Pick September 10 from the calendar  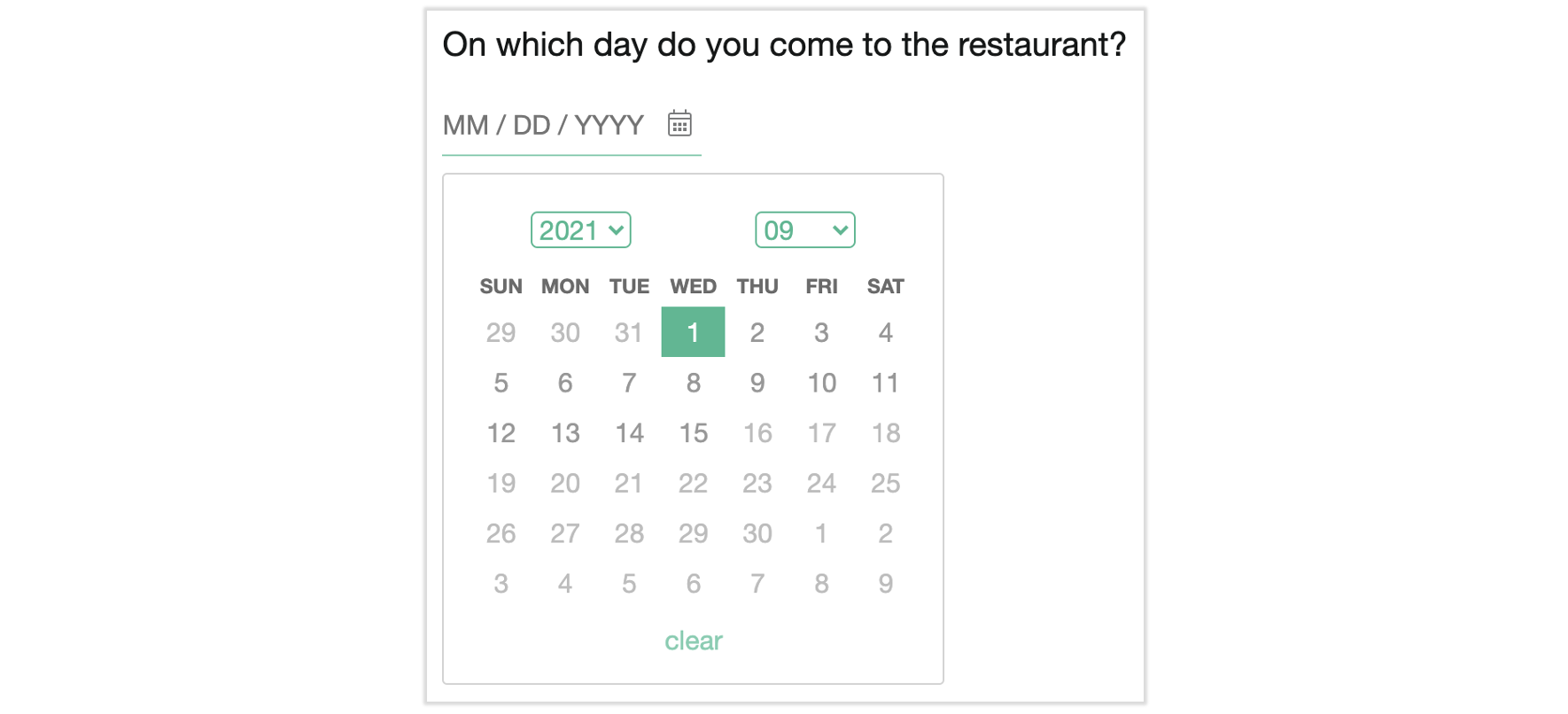[821, 383]
